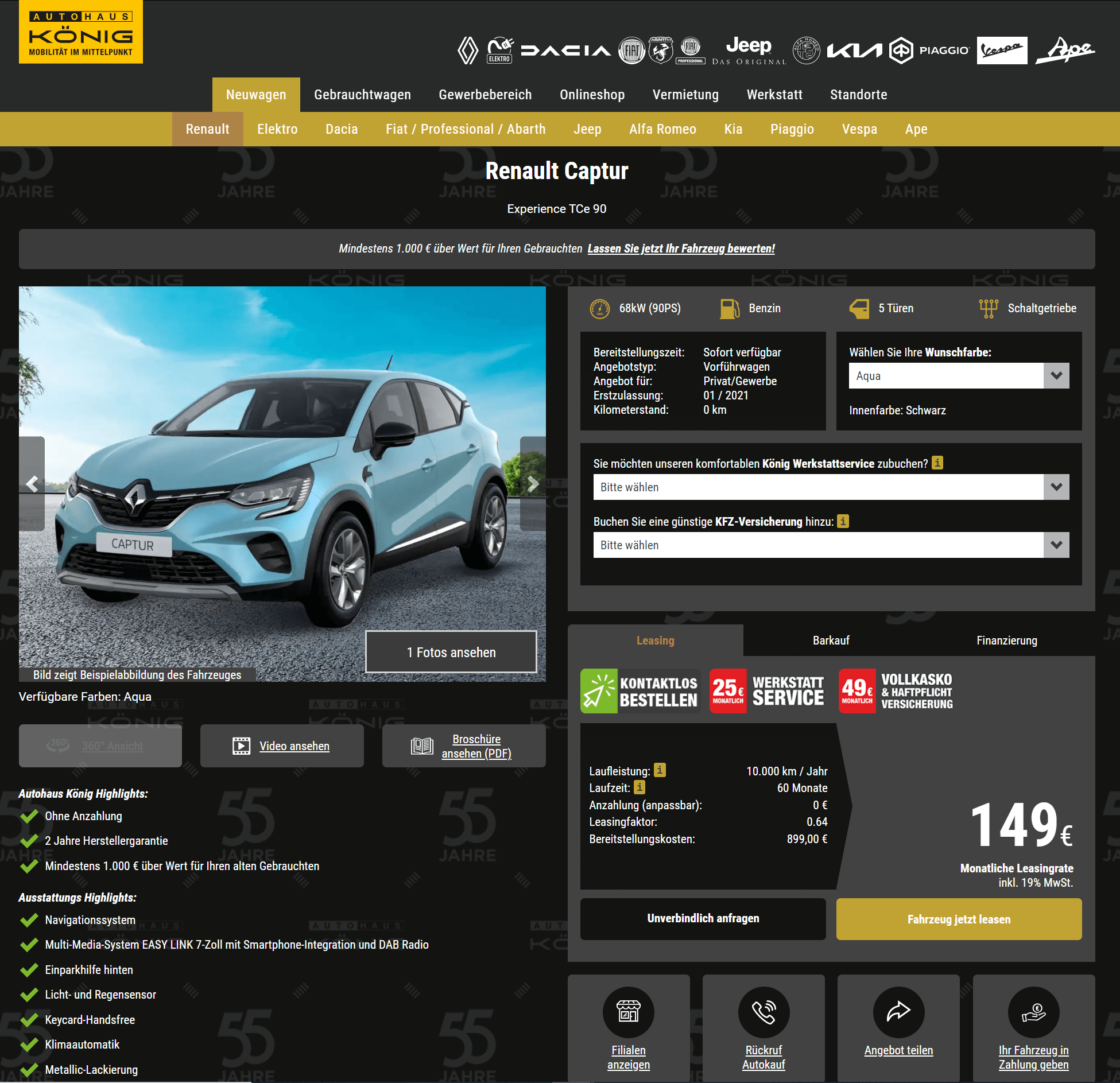Click the 360° Ansicht button
This screenshot has height=1083, width=1120.
tap(100, 746)
